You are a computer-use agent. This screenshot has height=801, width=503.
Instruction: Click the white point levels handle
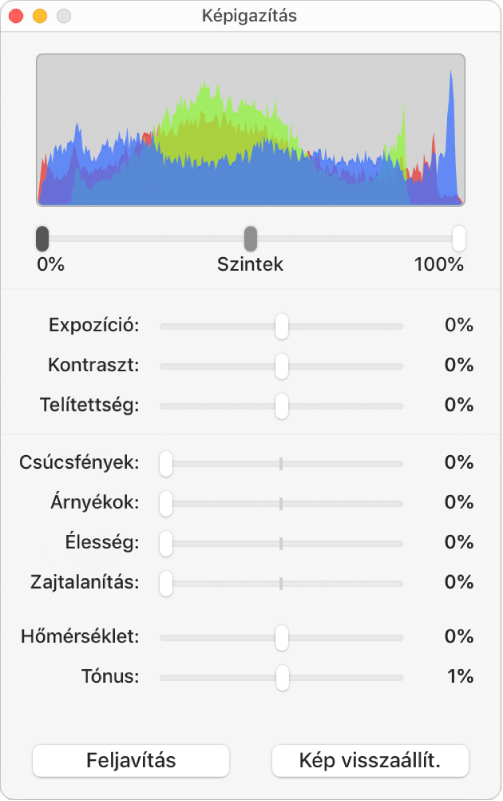pyautogui.click(x=459, y=239)
